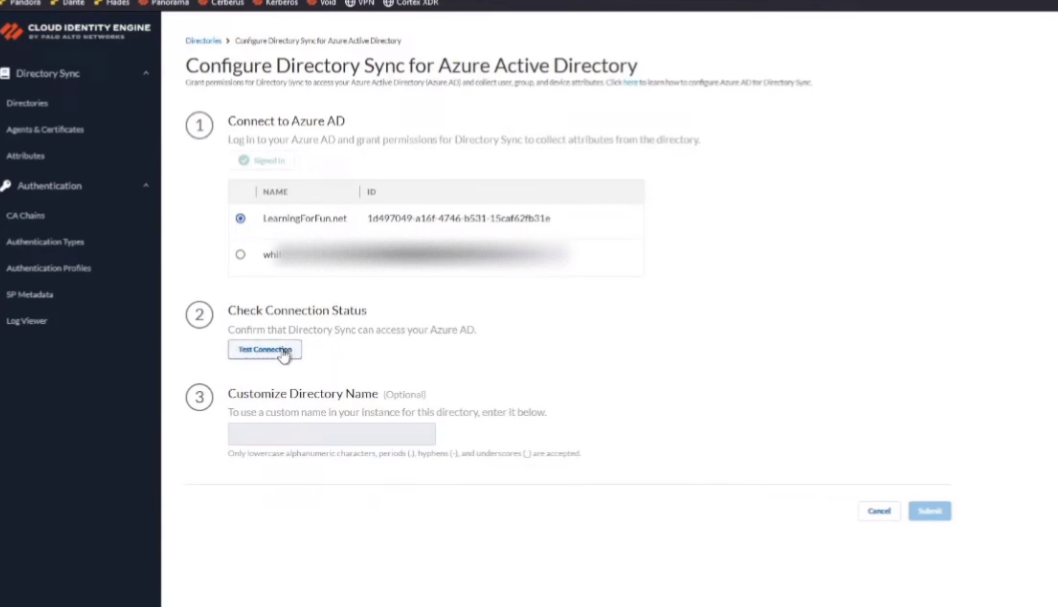1058x607 pixels.
Task: Open the Dante bookmark
Action: tap(67, 3)
